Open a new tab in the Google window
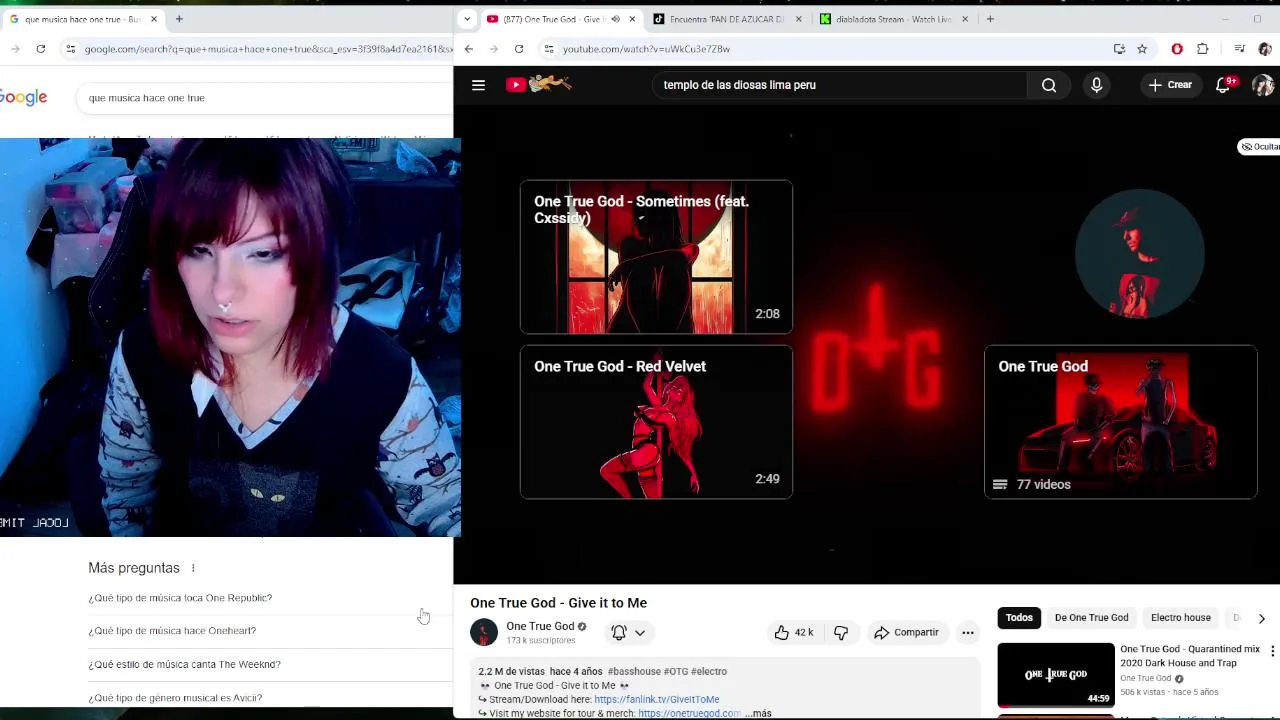Viewport: 1280px width, 720px height. click(x=179, y=19)
